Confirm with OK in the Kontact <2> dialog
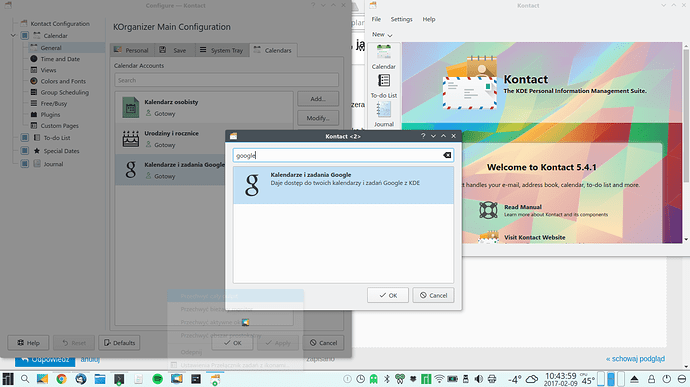 click(388, 295)
